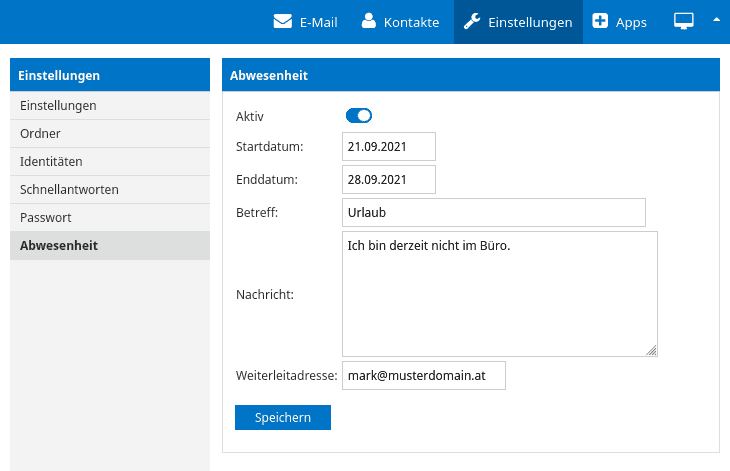Click the Enddatum date field
Screen dimensions: 730x471
pos(389,180)
